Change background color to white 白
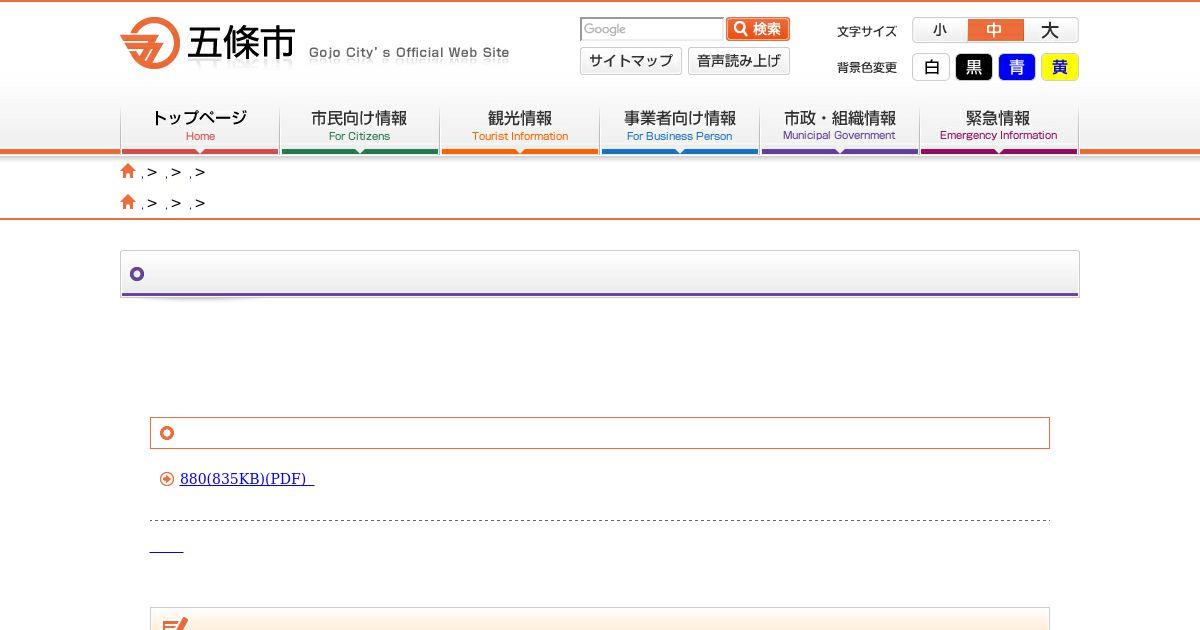The image size is (1200, 630). pos(931,67)
